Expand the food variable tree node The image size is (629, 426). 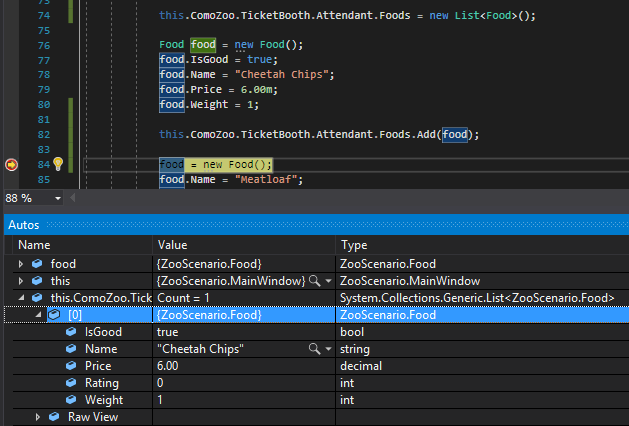22,264
